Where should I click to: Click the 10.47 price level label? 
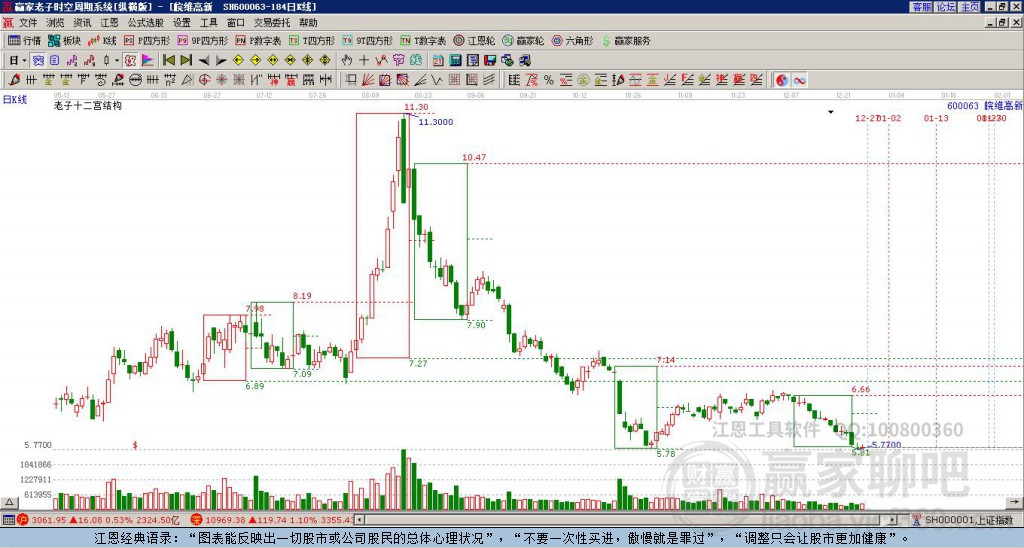pyautogui.click(x=474, y=157)
